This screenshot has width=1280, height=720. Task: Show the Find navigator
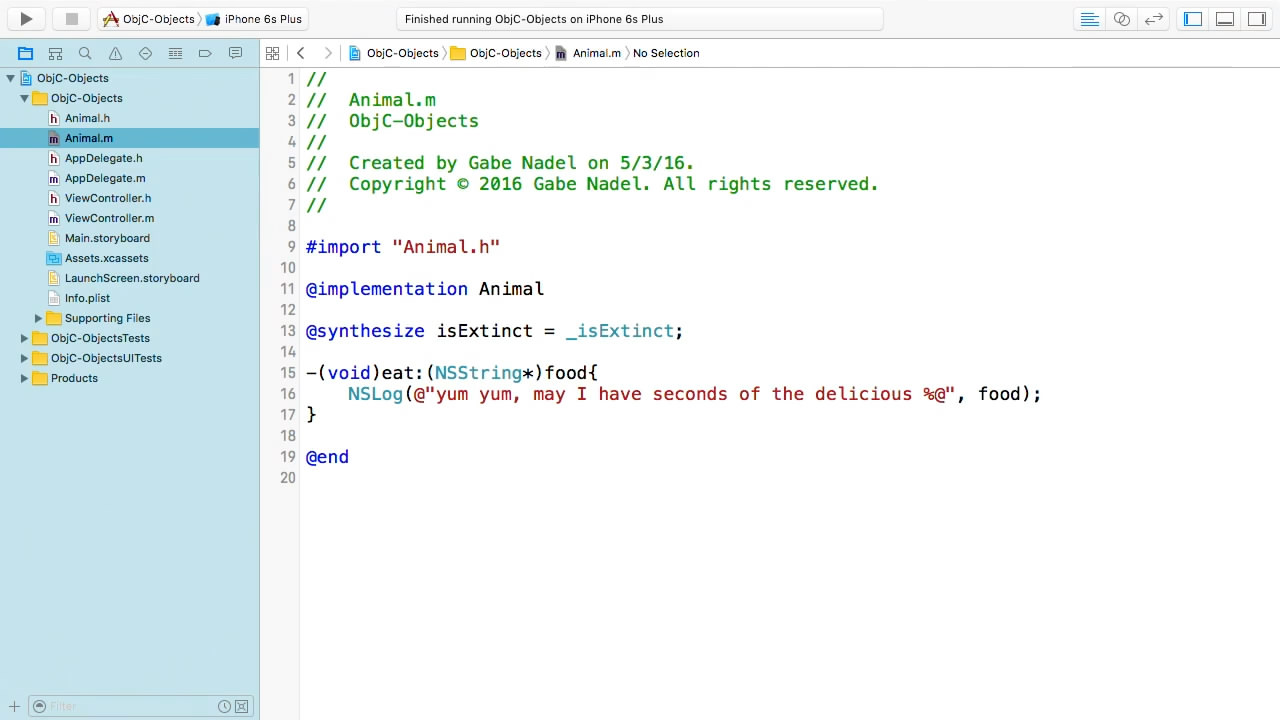pos(85,53)
